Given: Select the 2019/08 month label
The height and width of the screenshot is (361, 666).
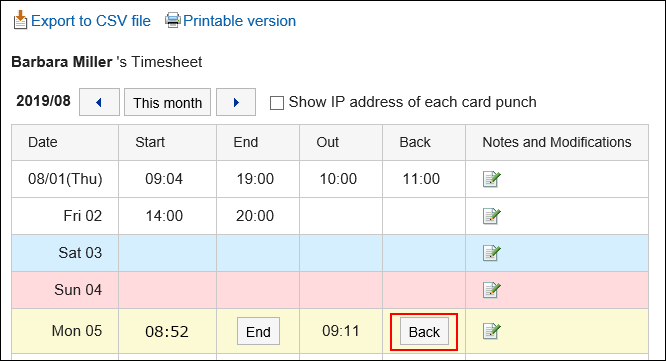Looking at the screenshot, I should coord(43,101).
